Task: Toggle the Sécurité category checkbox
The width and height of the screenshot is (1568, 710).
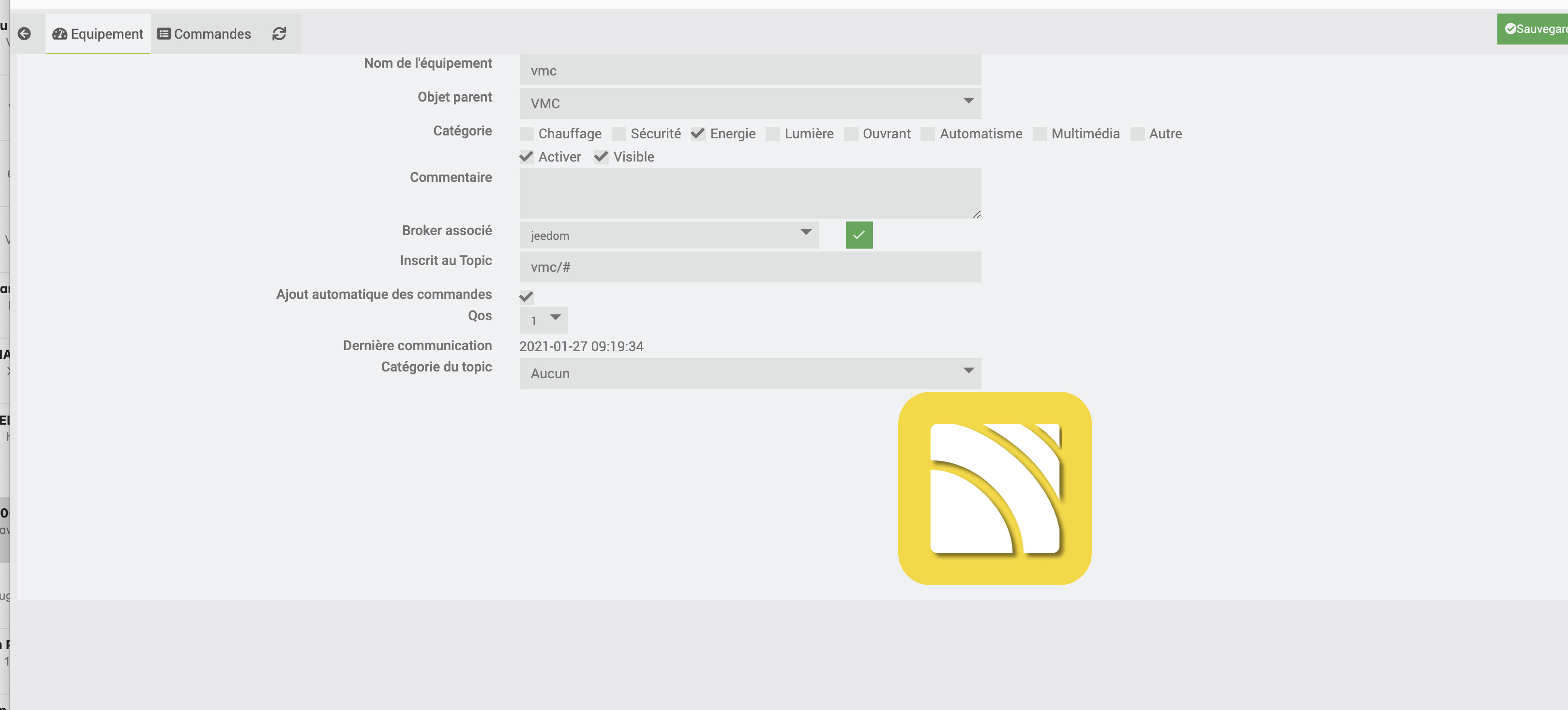Action: (619, 134)
